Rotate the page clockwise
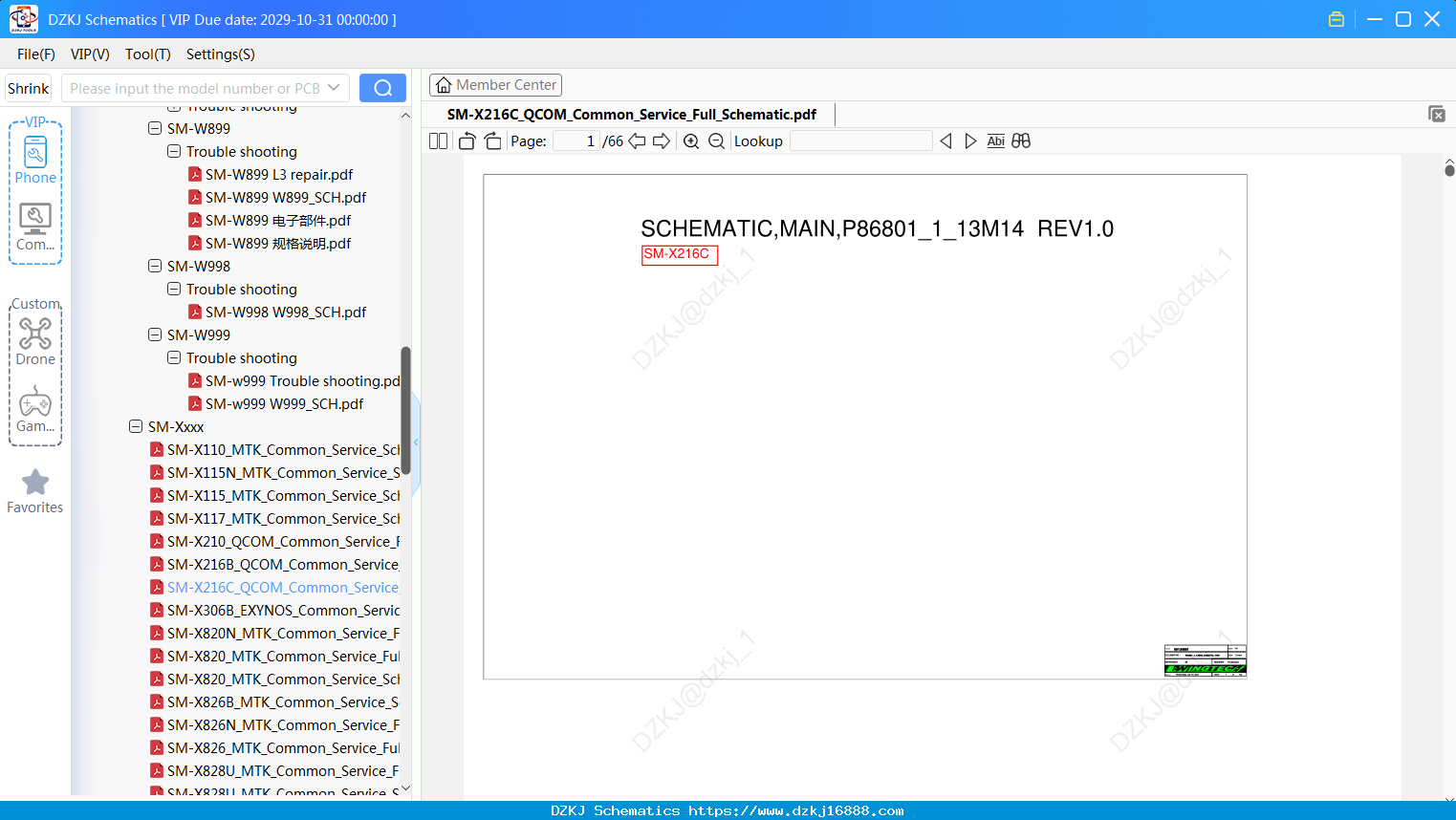The height and width of the screenshot is (820, 1456). (493, 141)
